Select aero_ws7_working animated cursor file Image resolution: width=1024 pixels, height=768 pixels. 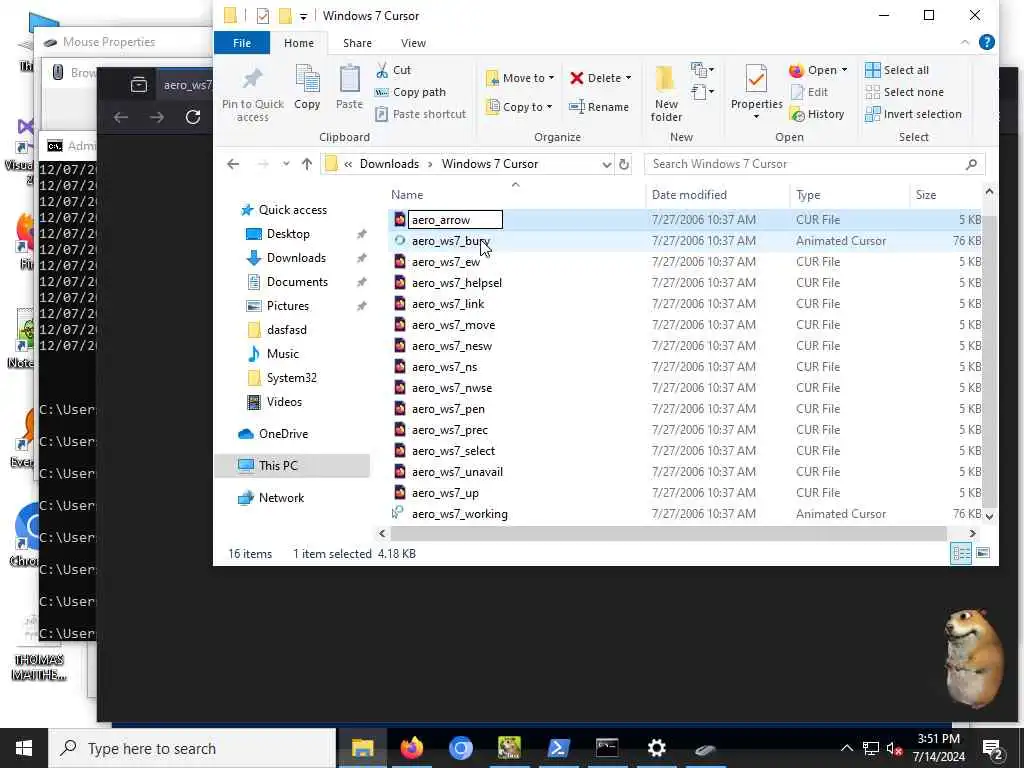coord(459,514)
